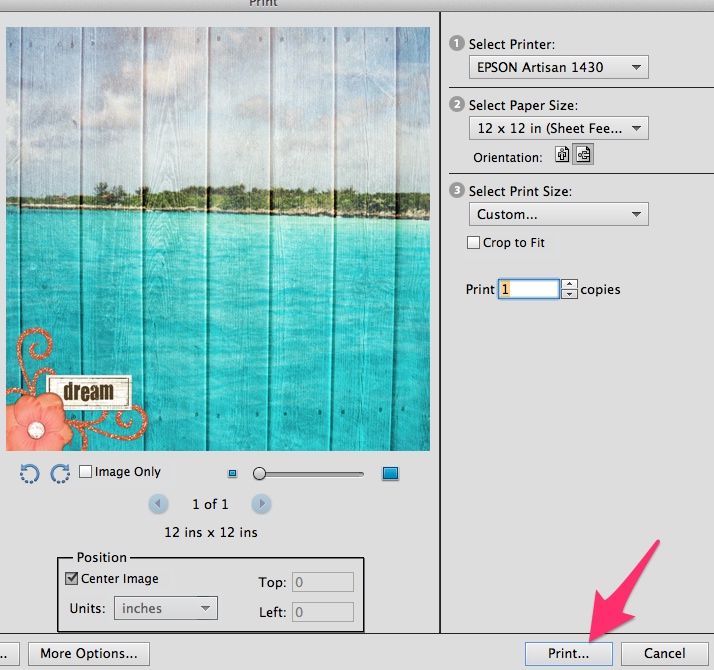The height and width of the screenshot is (670, 714).
Task: Expand the Select Print Size dropdown
Action: [x=558, y=214]
